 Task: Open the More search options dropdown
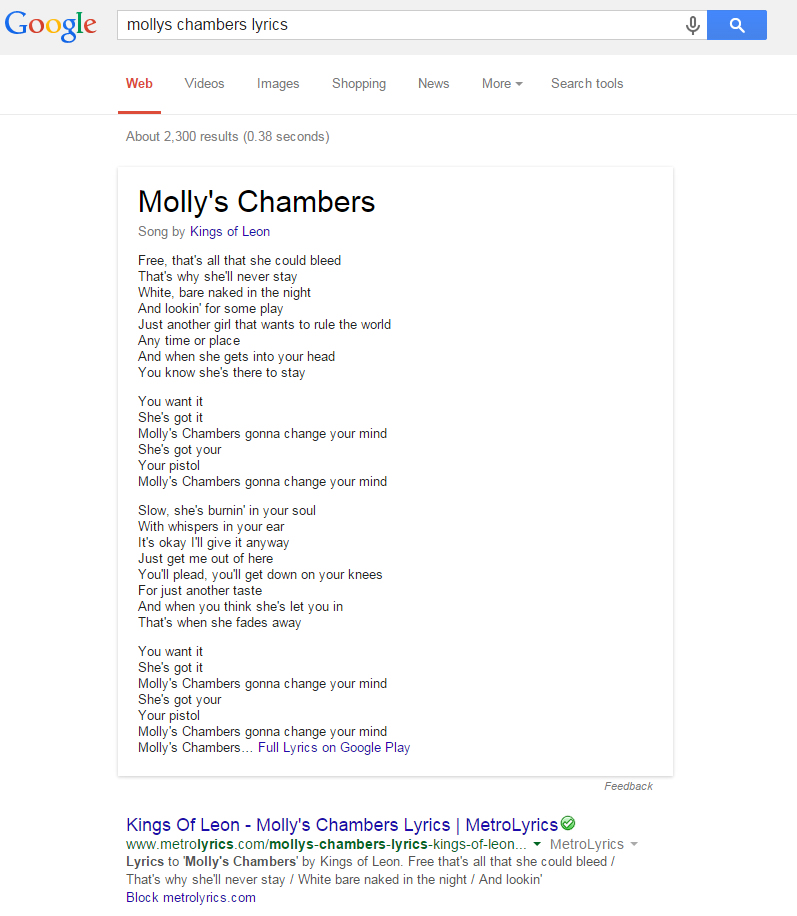pyautogui.click(x=501, y=84)
